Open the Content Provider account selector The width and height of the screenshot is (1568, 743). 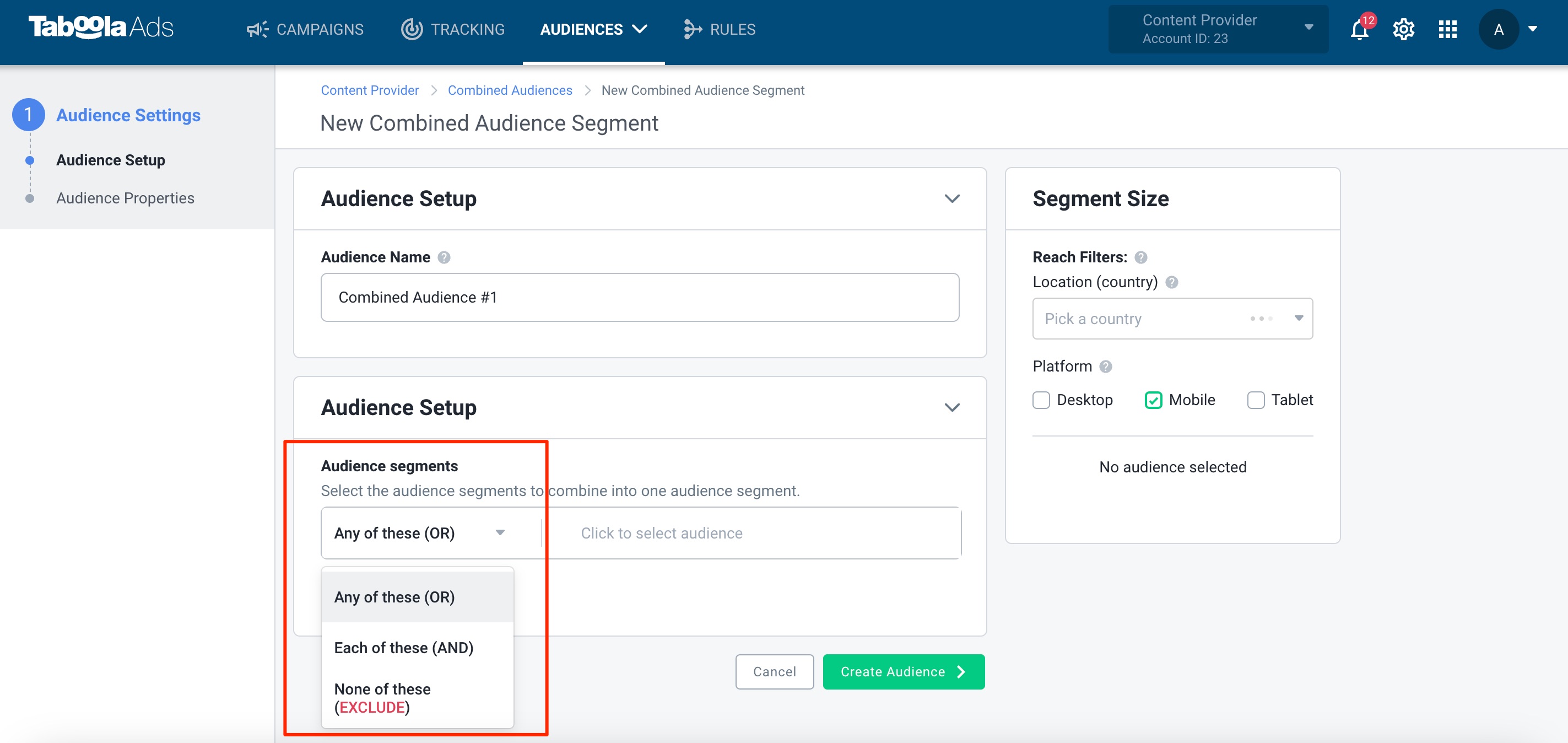[x=1218, y=29]
